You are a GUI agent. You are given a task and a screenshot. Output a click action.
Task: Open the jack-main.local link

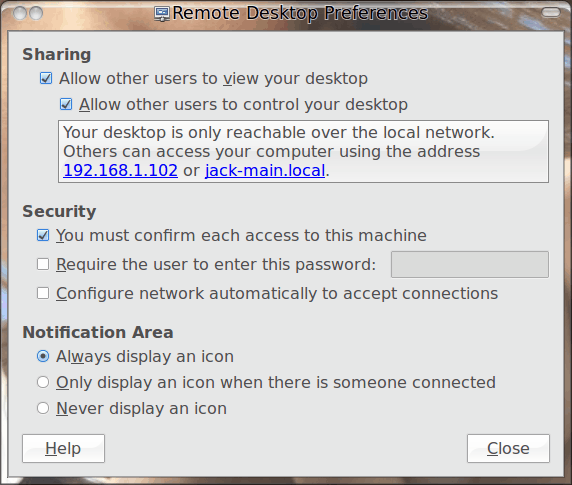click(265, 170)
